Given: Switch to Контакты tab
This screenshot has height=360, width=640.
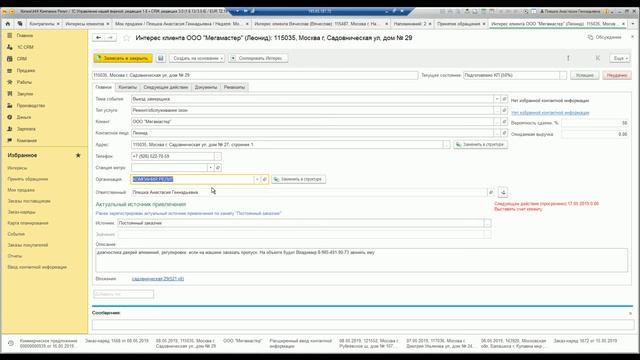Looking at the screenshot, I should click(127, 87).
